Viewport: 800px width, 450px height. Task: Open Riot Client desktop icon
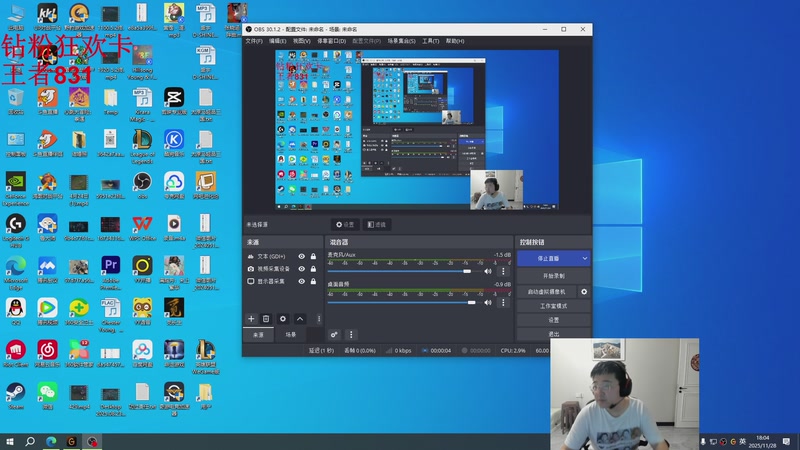16,354
